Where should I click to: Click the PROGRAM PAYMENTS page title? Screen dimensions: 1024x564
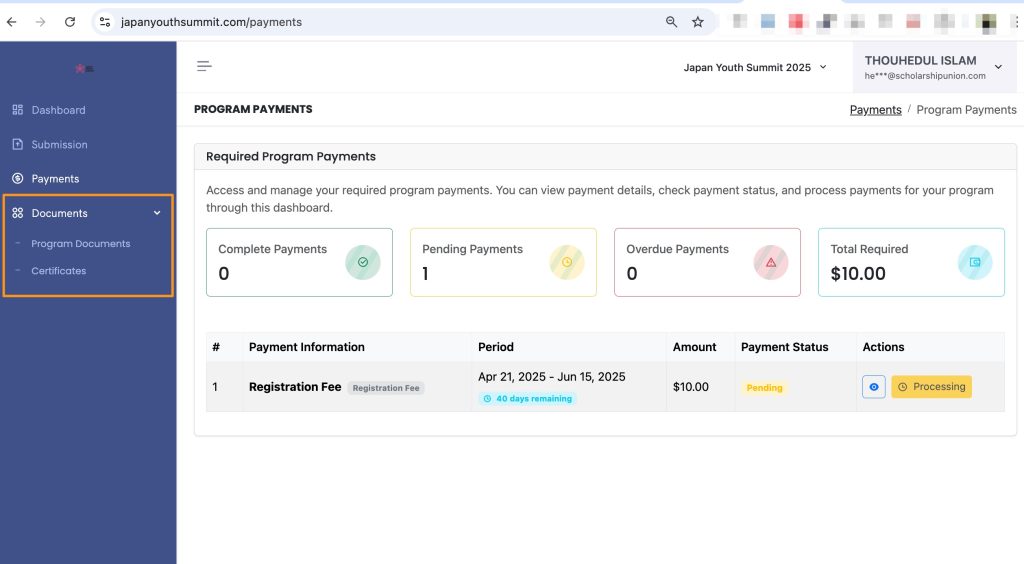pos(253,109)
